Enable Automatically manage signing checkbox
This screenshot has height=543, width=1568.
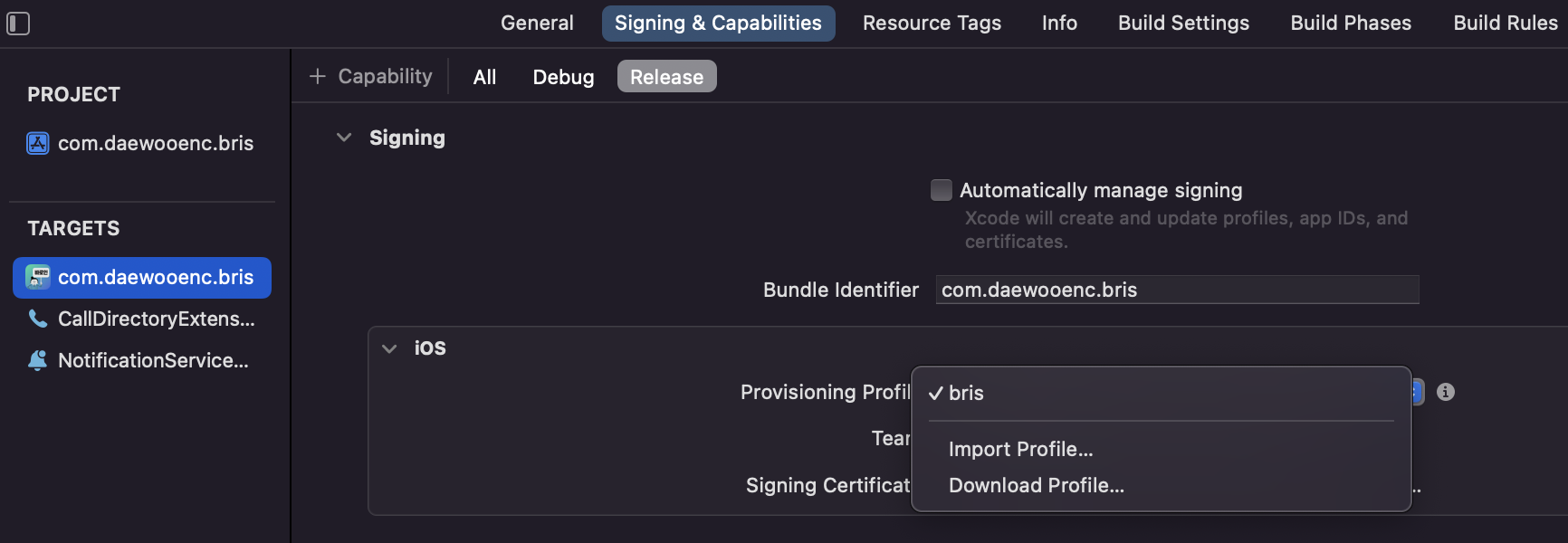tap(942, 190)
